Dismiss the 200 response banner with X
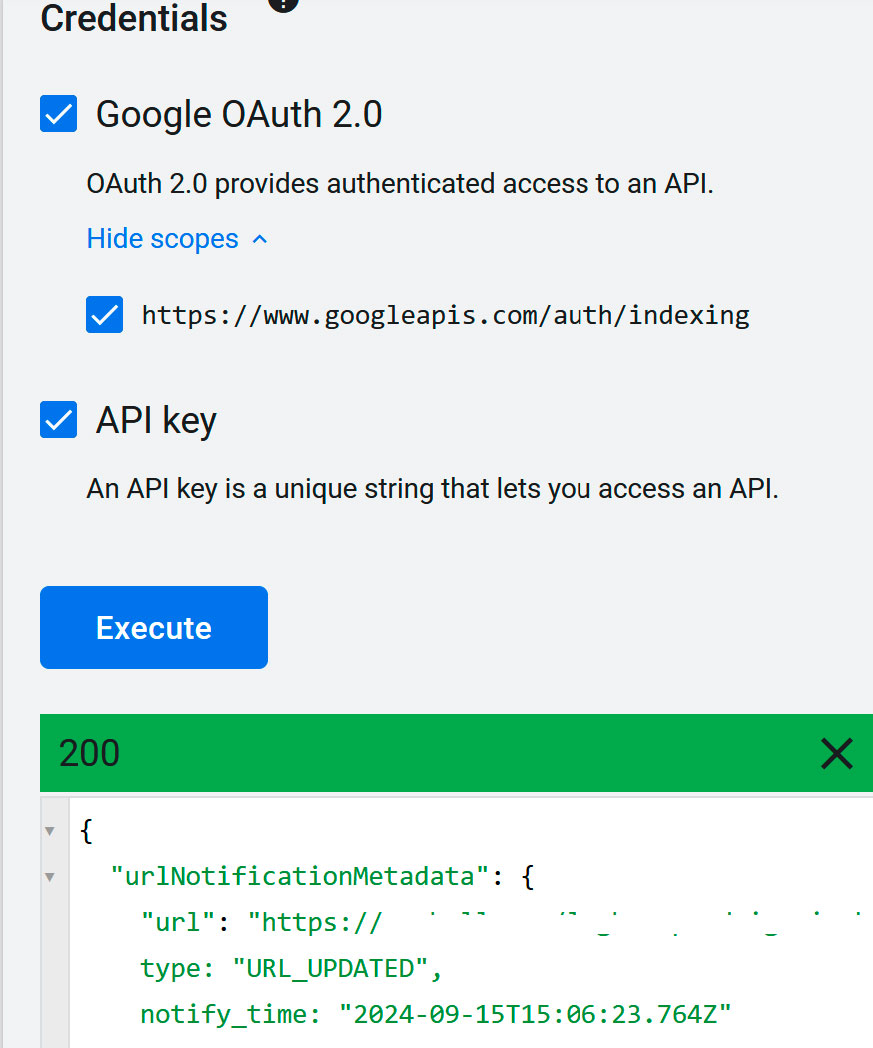 [836, 753]
